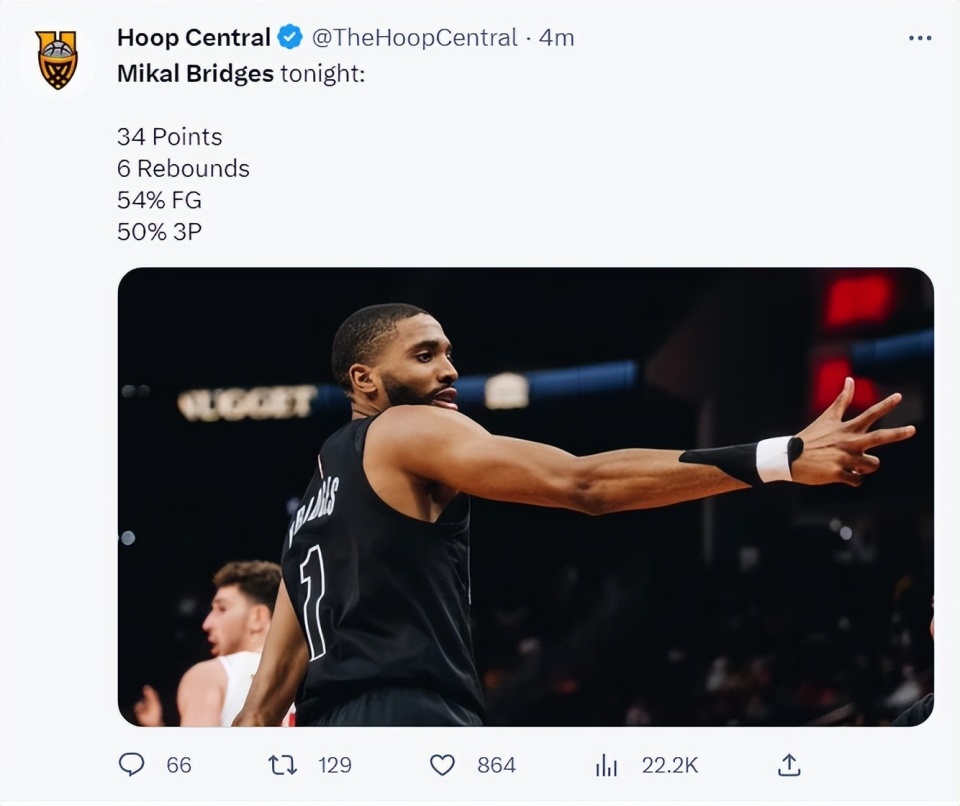Click the "Mikal Bridges tonight:" tweet text

241,74
